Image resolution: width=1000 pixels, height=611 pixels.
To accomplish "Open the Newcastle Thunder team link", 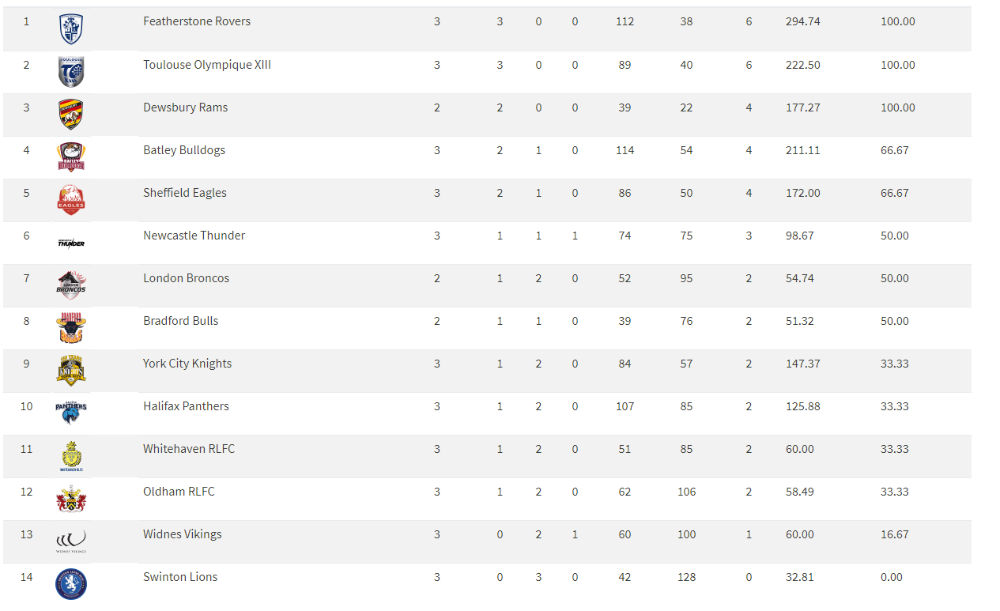I will tap(194, 236).
